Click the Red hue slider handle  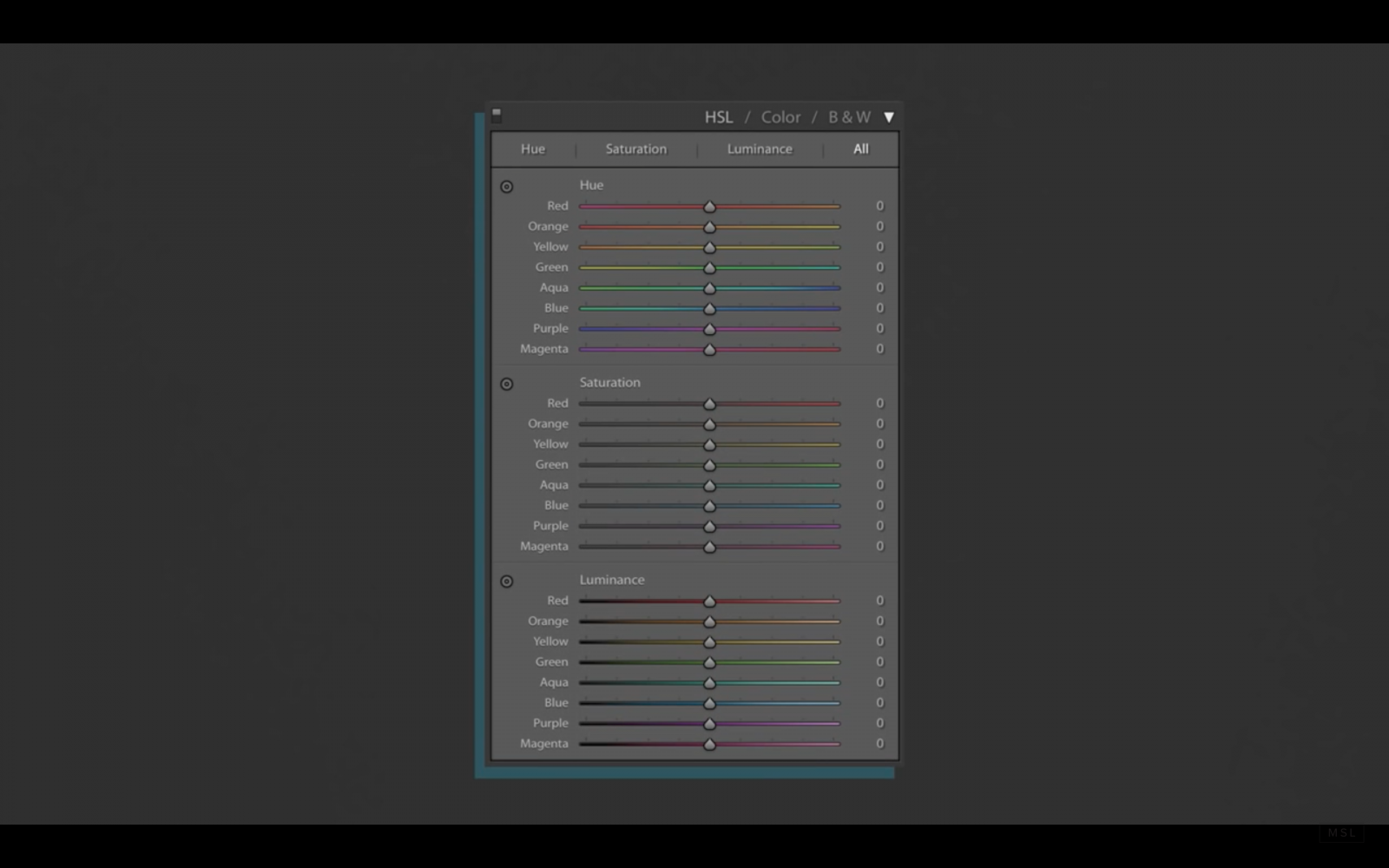tap(709, 206)
